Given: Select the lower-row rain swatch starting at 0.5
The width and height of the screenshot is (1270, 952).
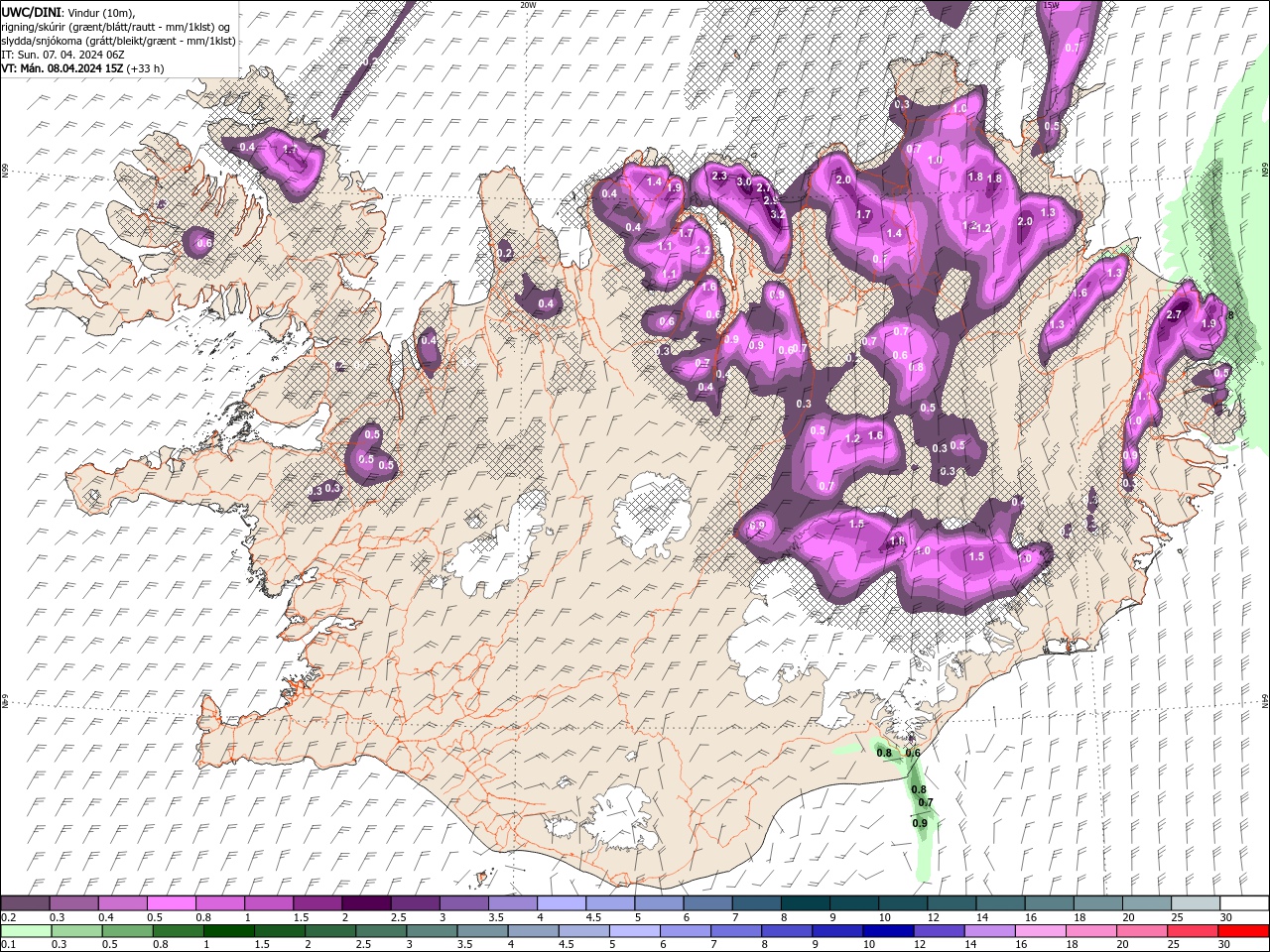Looking at the screenshot, I should pyautogui.click(x=127, y=931).
